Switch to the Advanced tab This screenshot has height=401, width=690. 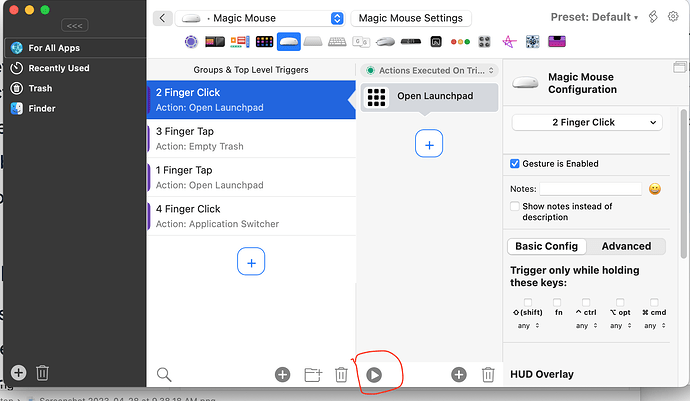[626, 246]
